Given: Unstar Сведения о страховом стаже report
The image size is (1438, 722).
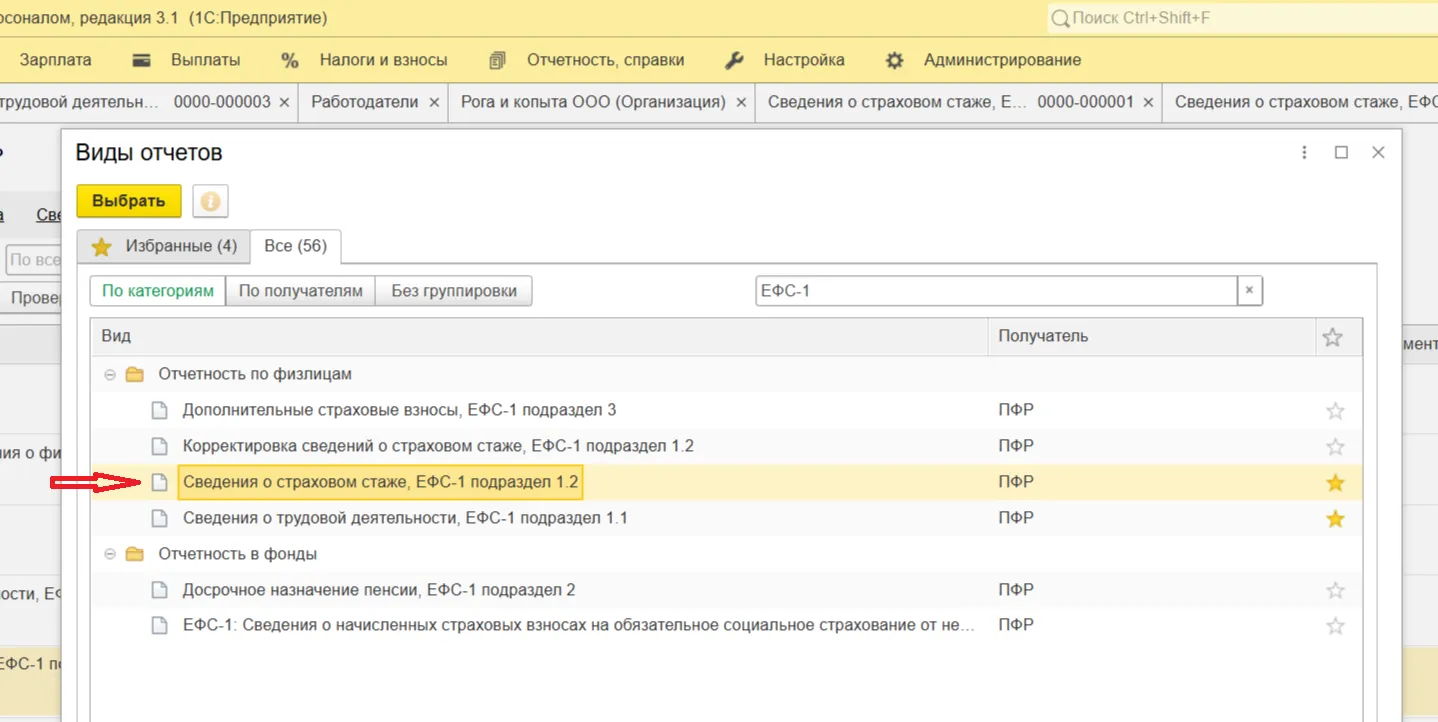Looking at the screenshot, I should click(x=1334, y=483).
